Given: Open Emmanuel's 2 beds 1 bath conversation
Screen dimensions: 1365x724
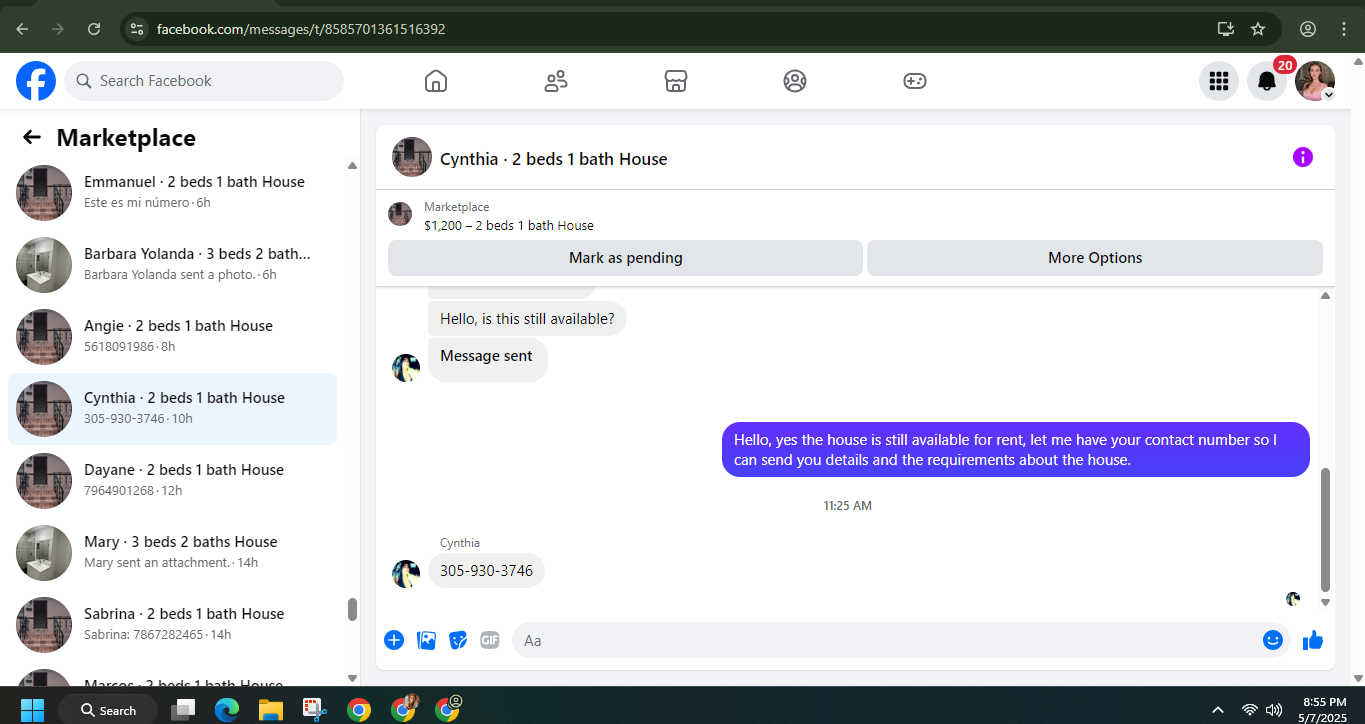Looking at the screenshot, I should [172, 193].
